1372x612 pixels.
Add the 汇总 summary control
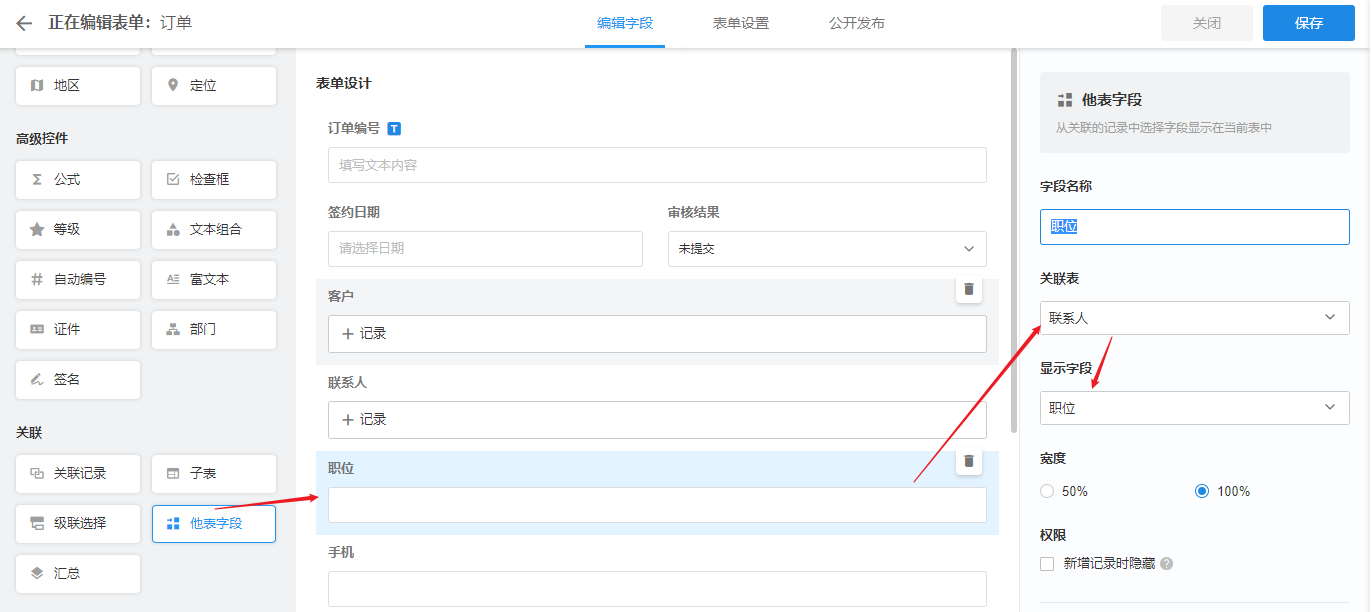[x=78, y=574]
